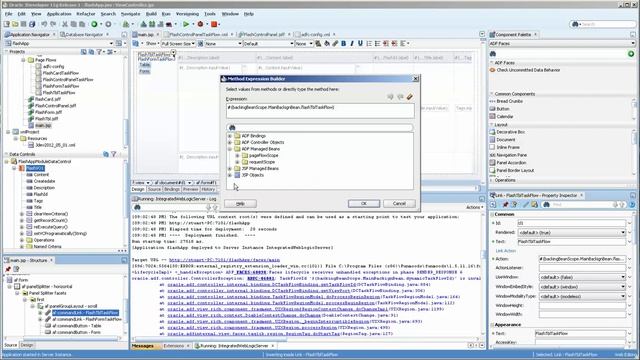Select af:commandLink - FlashFormTaskFlow in Structure
Image resolution: width=640 pixels, height=360 pixels.
pyautogui.click(x=87, y=320)
